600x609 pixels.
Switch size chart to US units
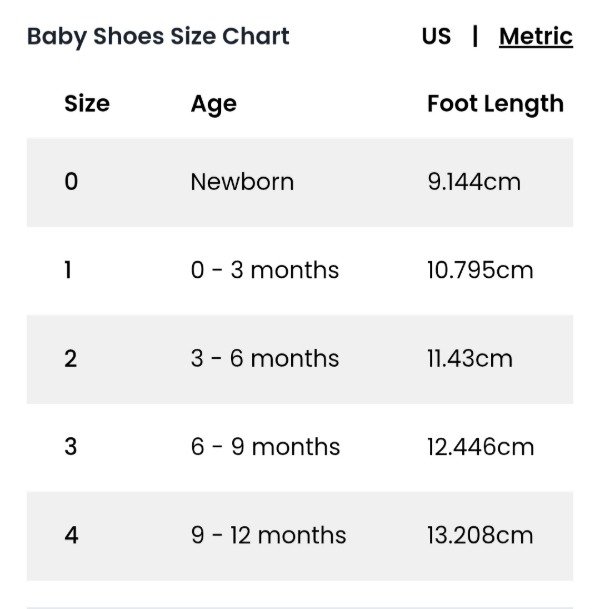tap(436, 37)
